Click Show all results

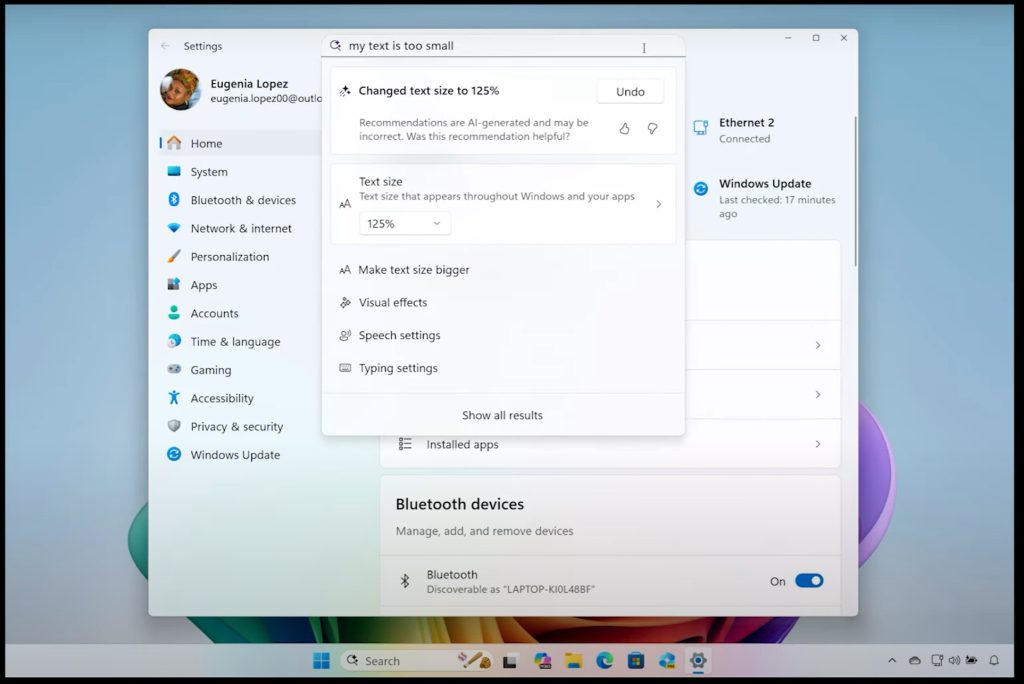502,415
